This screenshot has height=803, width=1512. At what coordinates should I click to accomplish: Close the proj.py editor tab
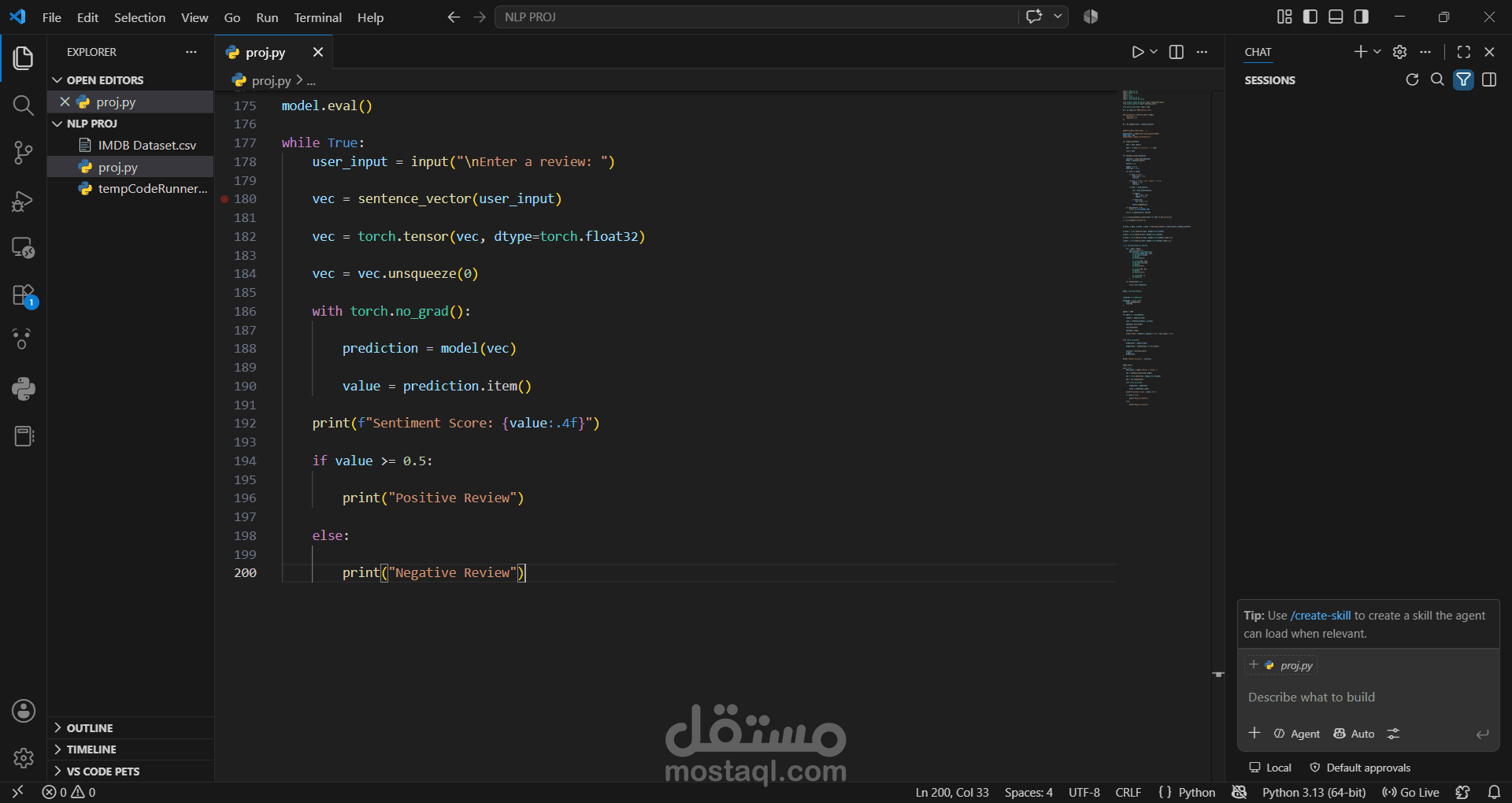[x=318, y=52]
